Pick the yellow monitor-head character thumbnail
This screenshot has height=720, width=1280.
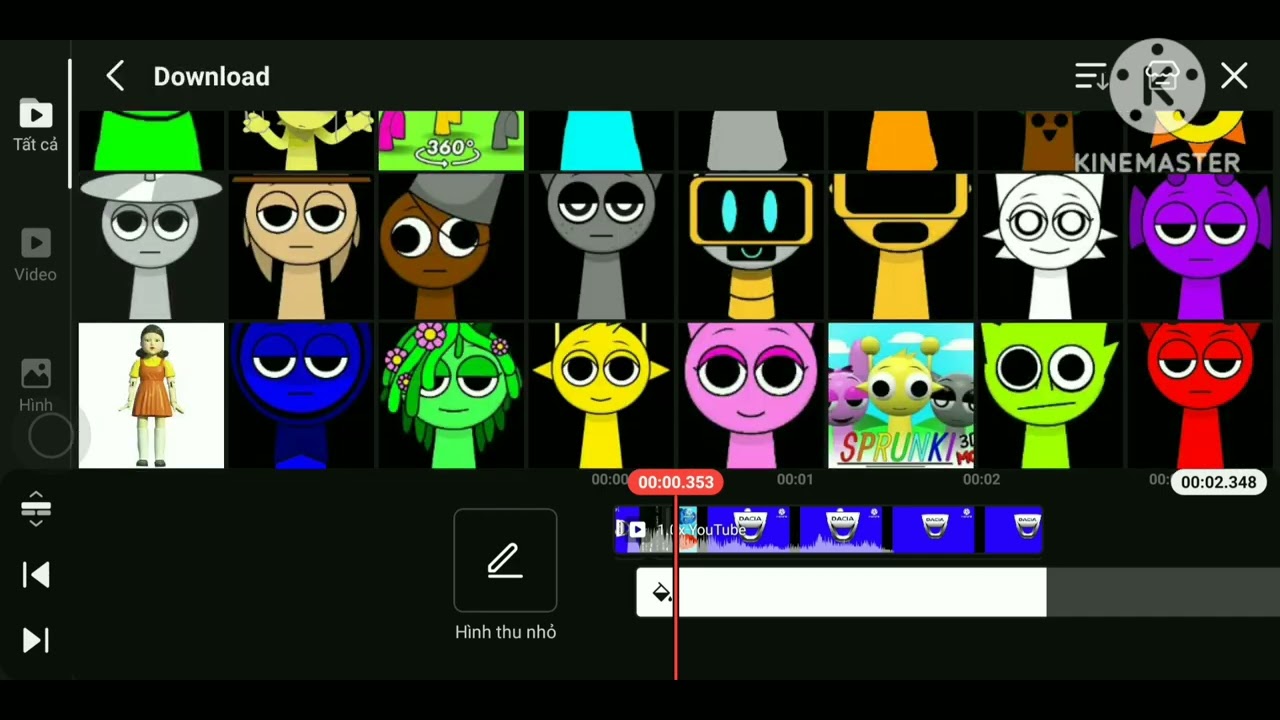901,246
